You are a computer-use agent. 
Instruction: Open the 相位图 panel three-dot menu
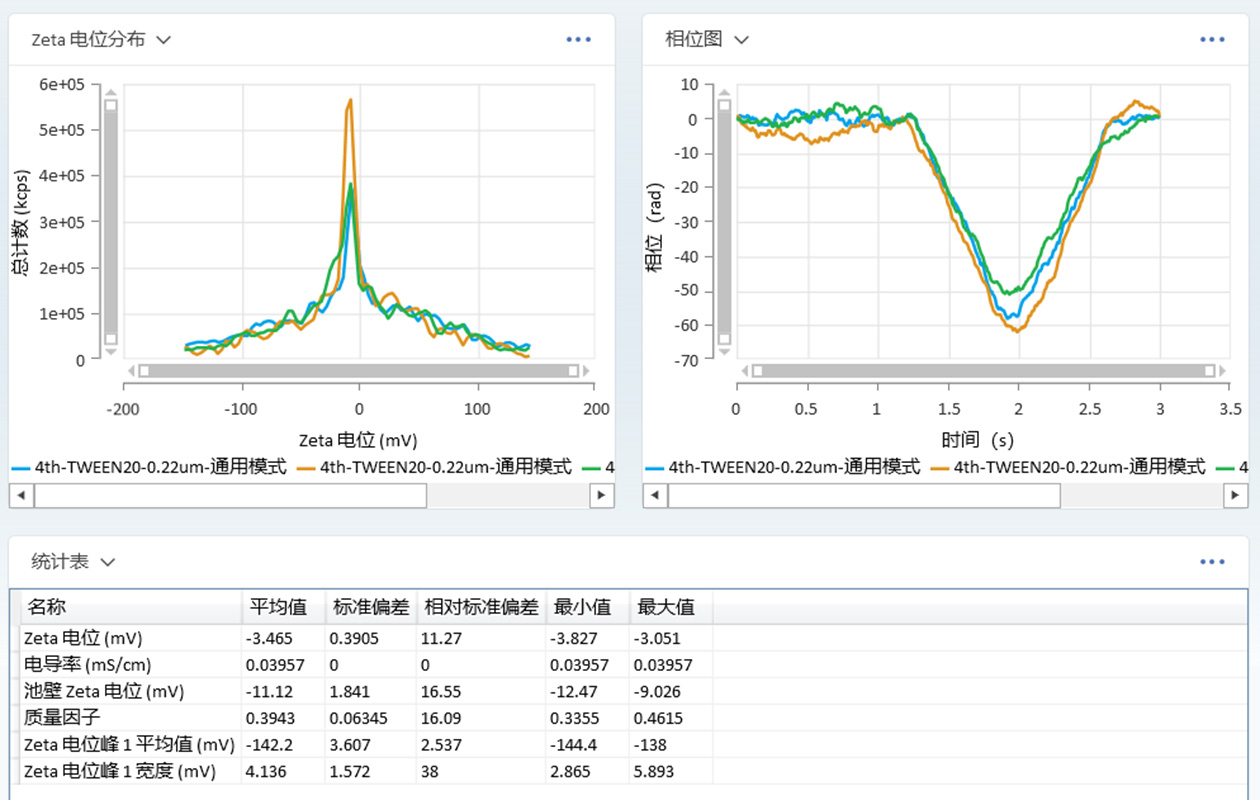click(x=1212, y=39)
